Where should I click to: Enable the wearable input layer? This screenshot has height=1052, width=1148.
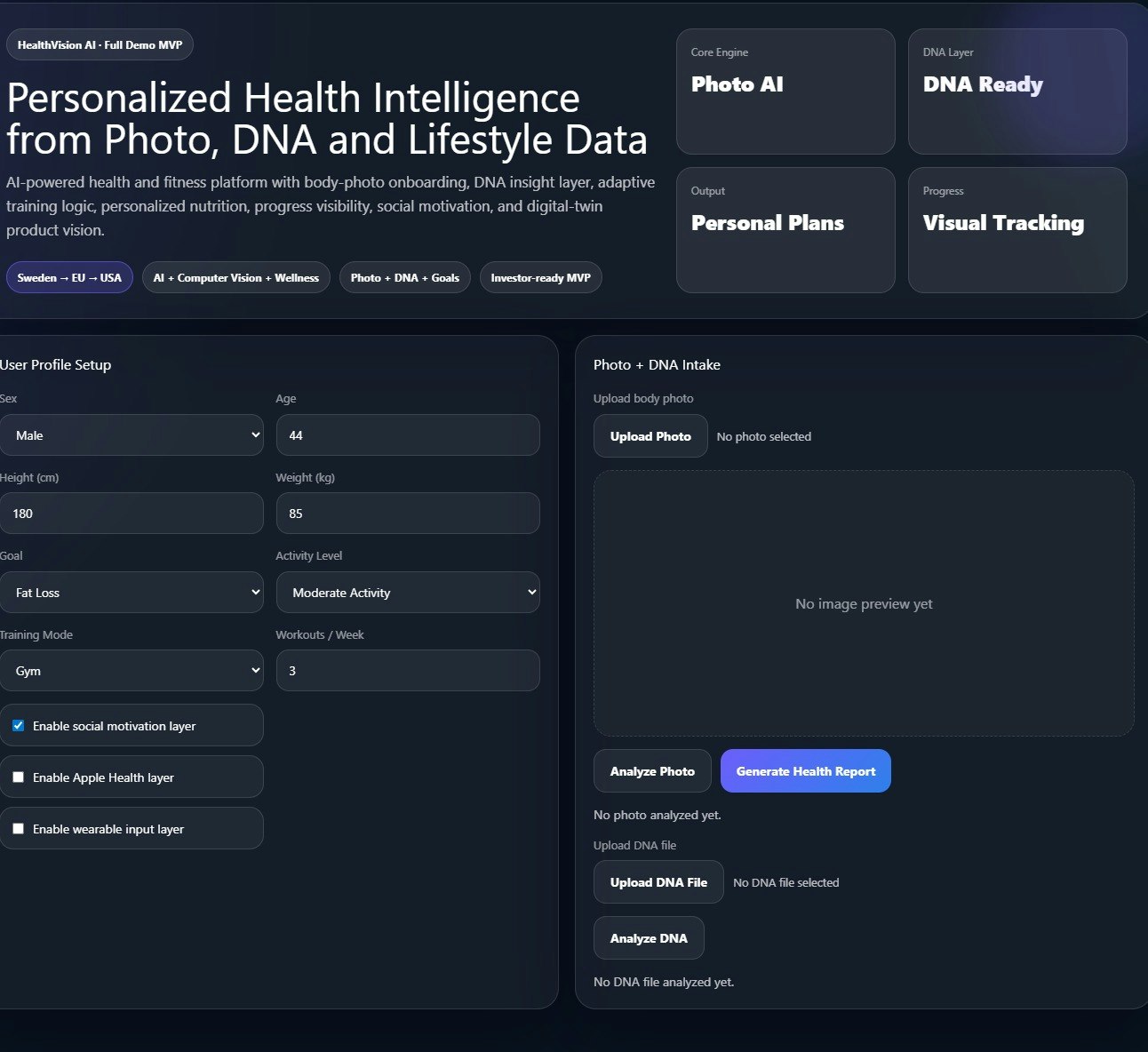tap(19, 828)
